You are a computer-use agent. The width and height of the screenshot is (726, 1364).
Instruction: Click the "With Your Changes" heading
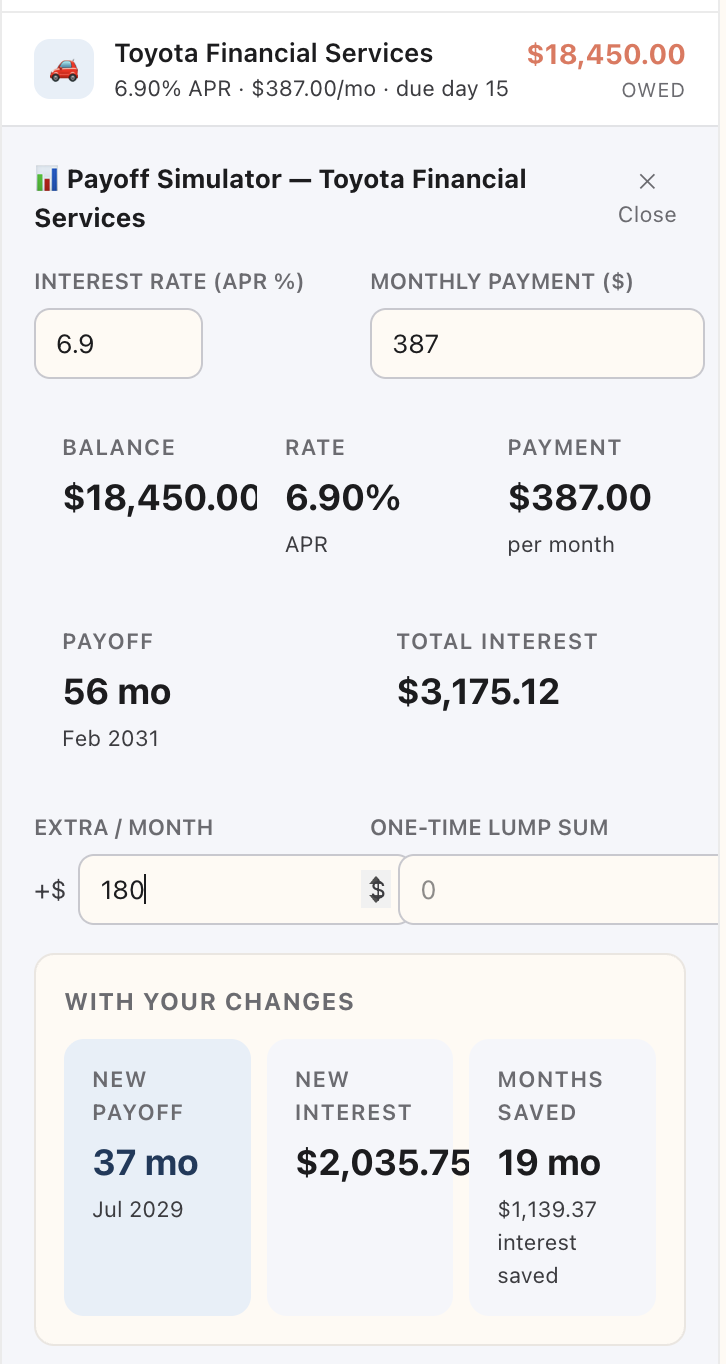point(210,1002)
